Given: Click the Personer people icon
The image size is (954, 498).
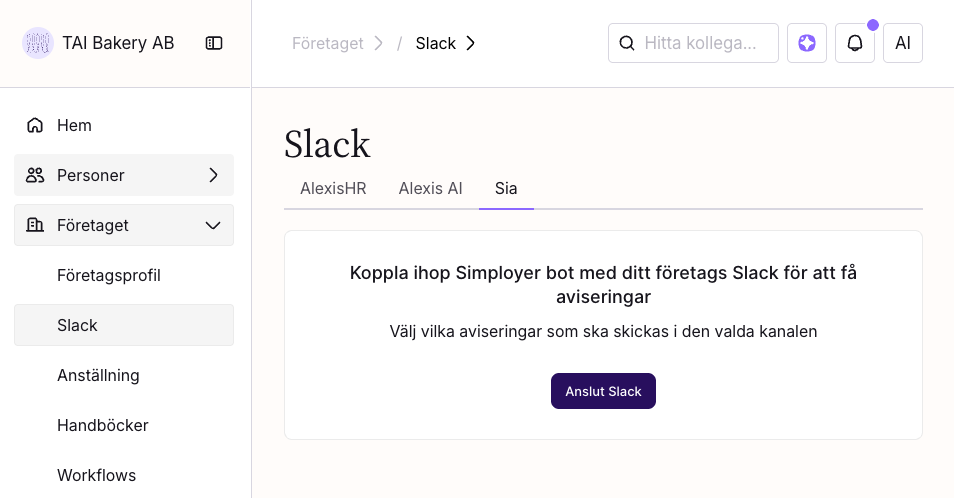Looking at the screenshot, I should [35, 175].
